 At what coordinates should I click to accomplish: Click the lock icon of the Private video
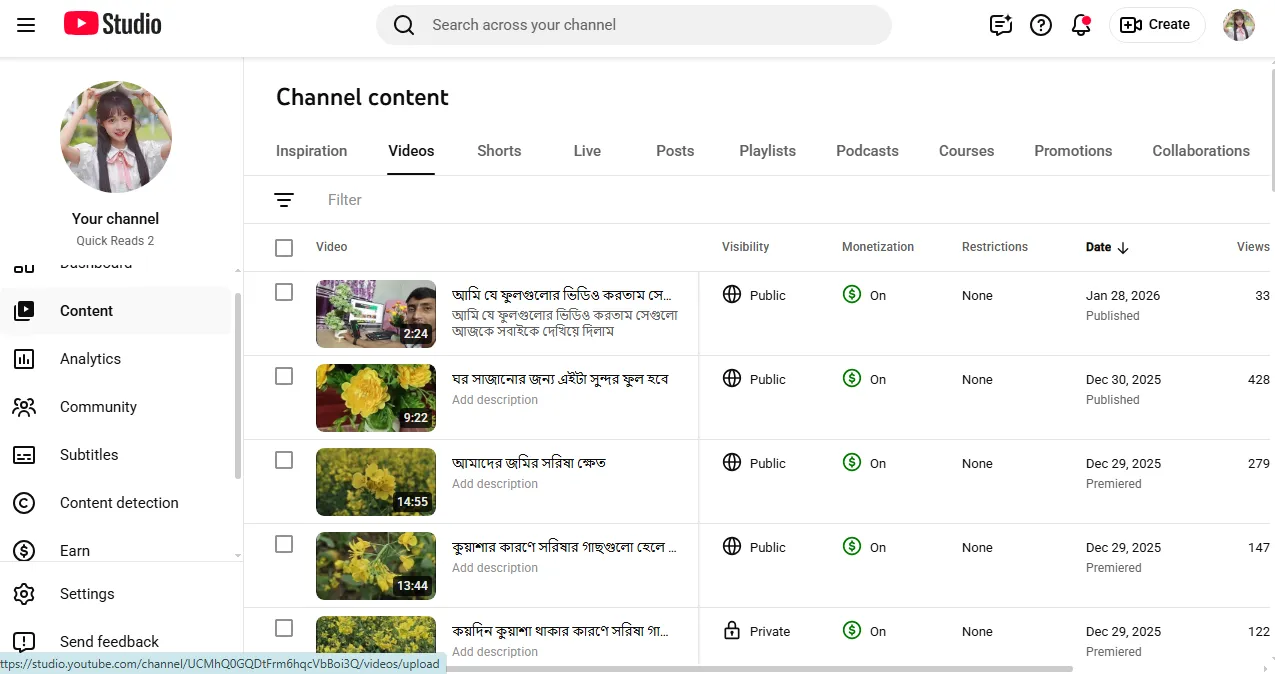coord(732,630)
